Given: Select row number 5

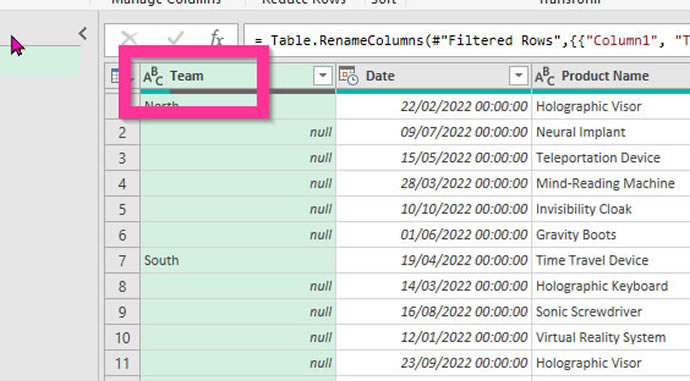Looking at the screenshot, I should point(122,209).
